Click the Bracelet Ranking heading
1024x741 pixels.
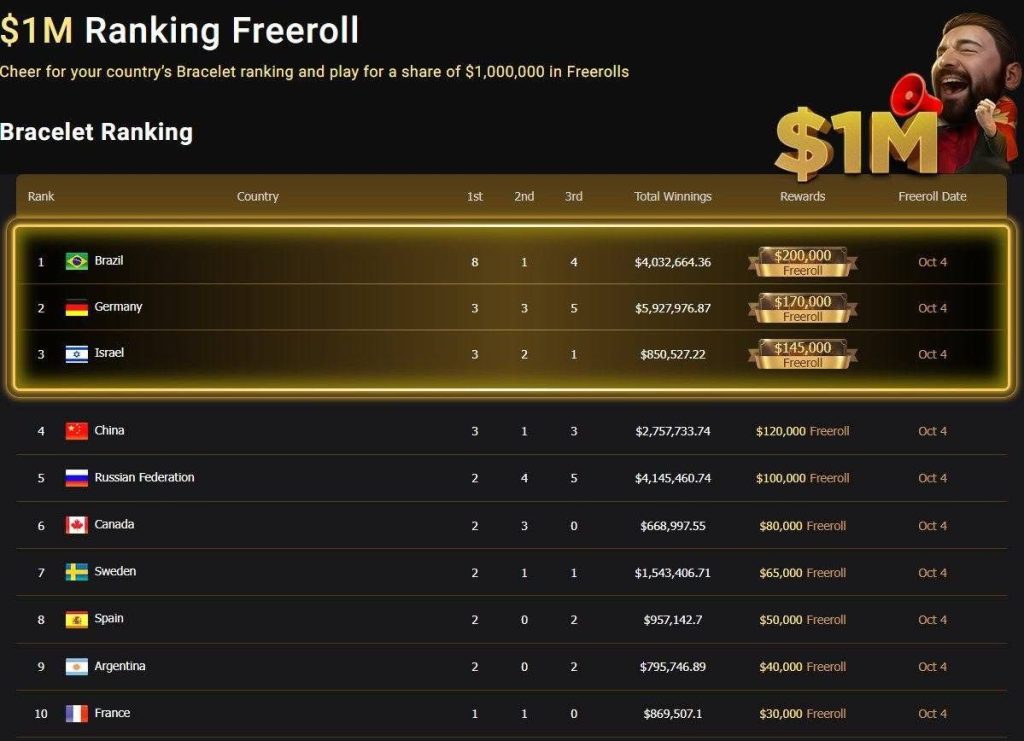point(96,132)
